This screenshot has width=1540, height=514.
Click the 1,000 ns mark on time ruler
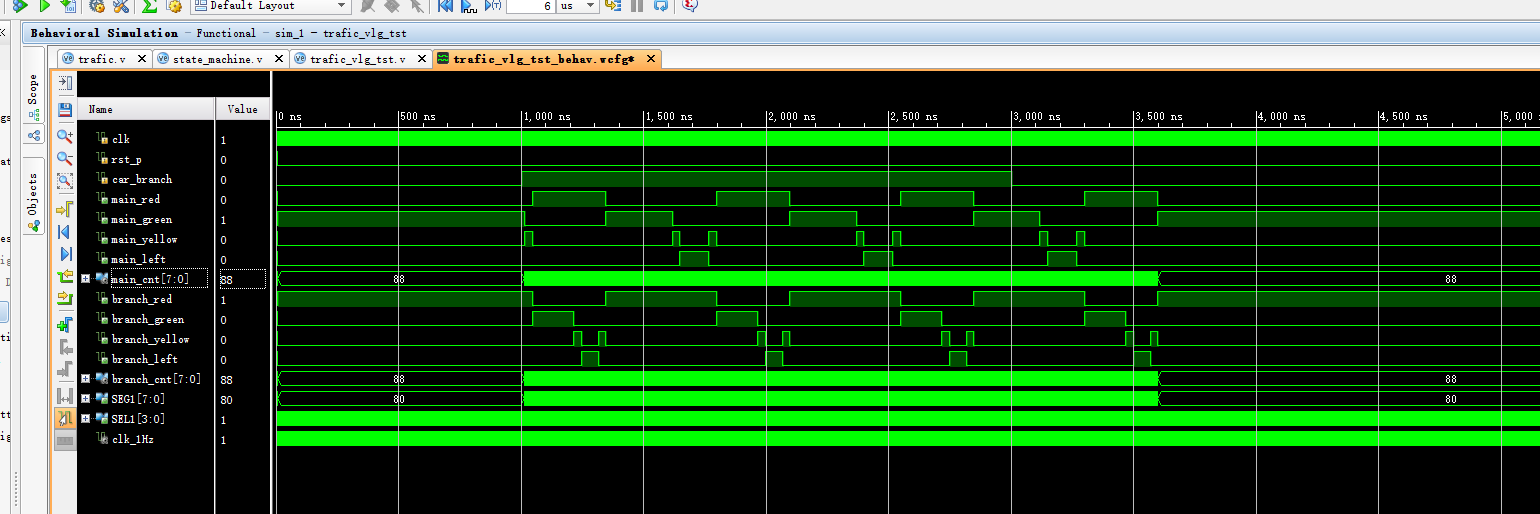pos(548,117)
